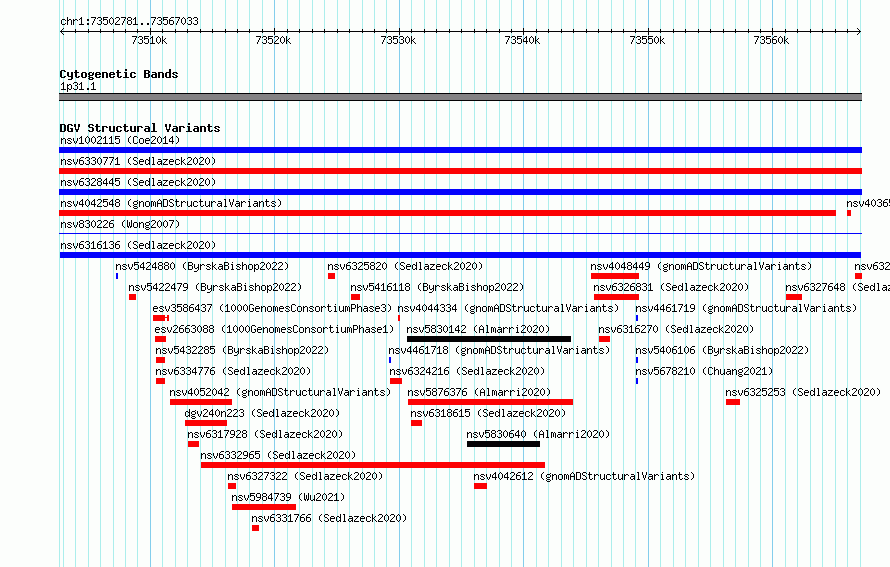
Task: Click black bar under nsv5830640
Action: [503, 444]
